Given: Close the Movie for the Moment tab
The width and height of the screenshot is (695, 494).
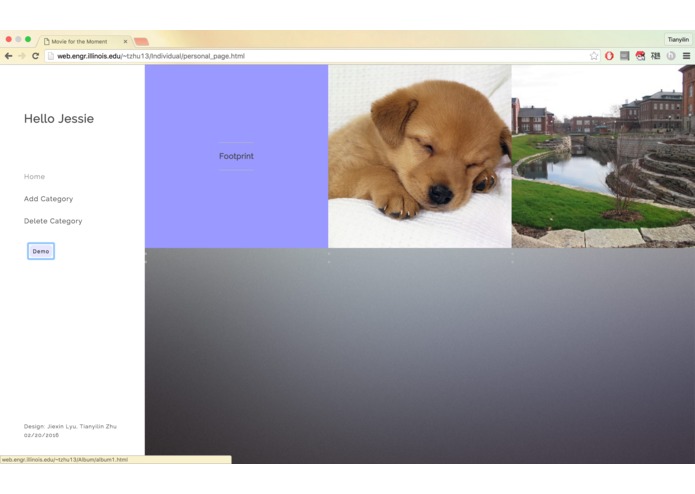Looking at the screenshot, I should [x=125, y=41].
